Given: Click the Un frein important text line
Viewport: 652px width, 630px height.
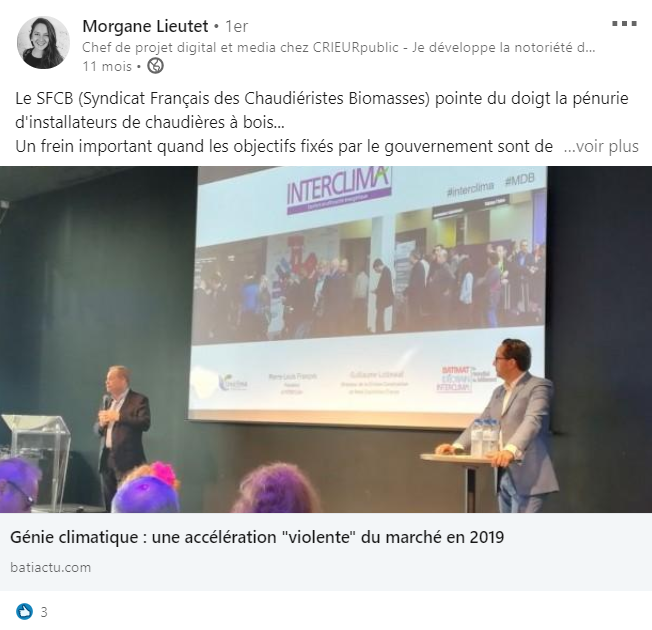Looking at the screenshot, I should tap(284, 146).
